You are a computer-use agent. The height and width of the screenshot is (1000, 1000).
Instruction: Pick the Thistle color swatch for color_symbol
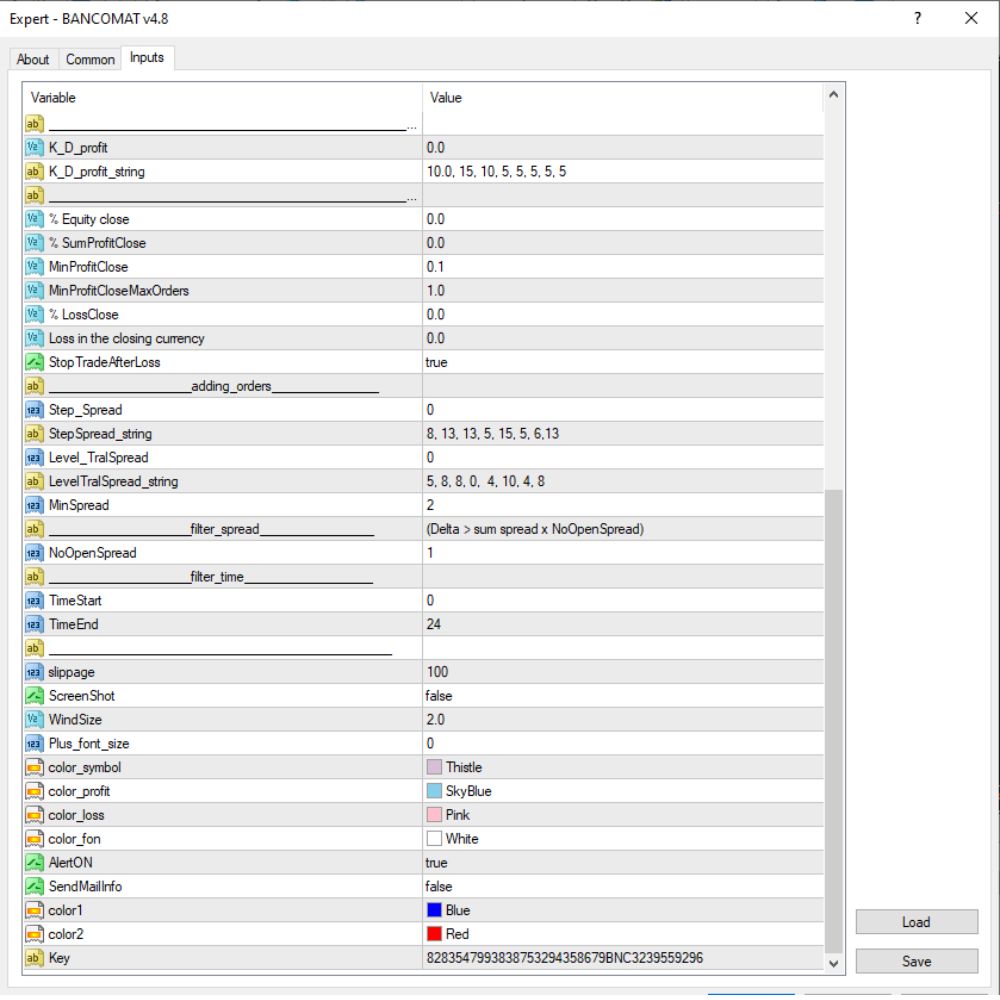click(x=434, y=767)
